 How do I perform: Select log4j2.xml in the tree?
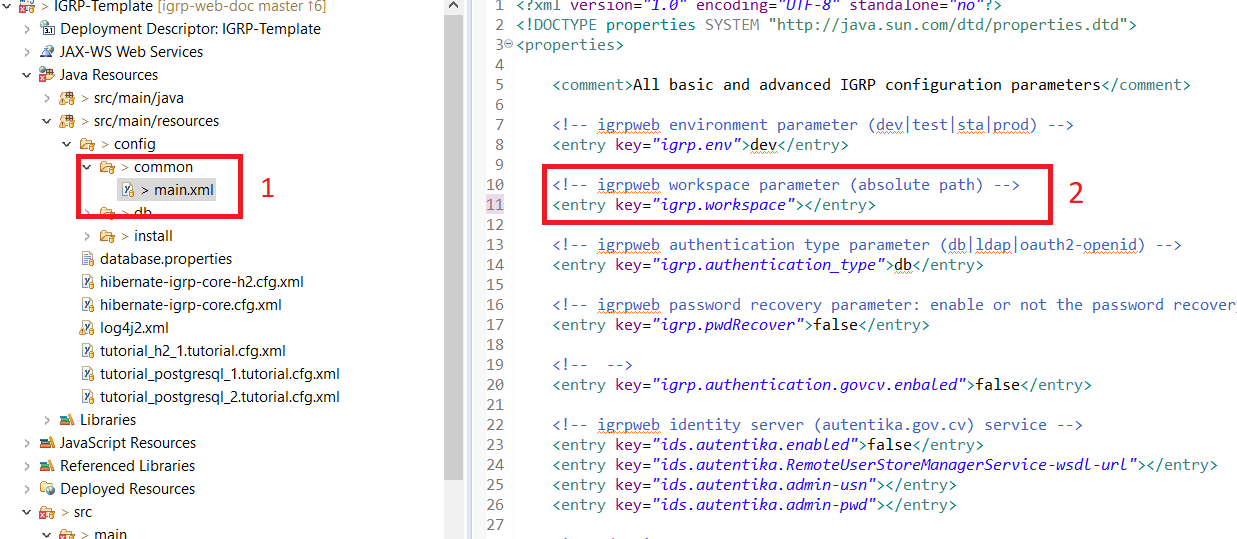tap(134, 328)
